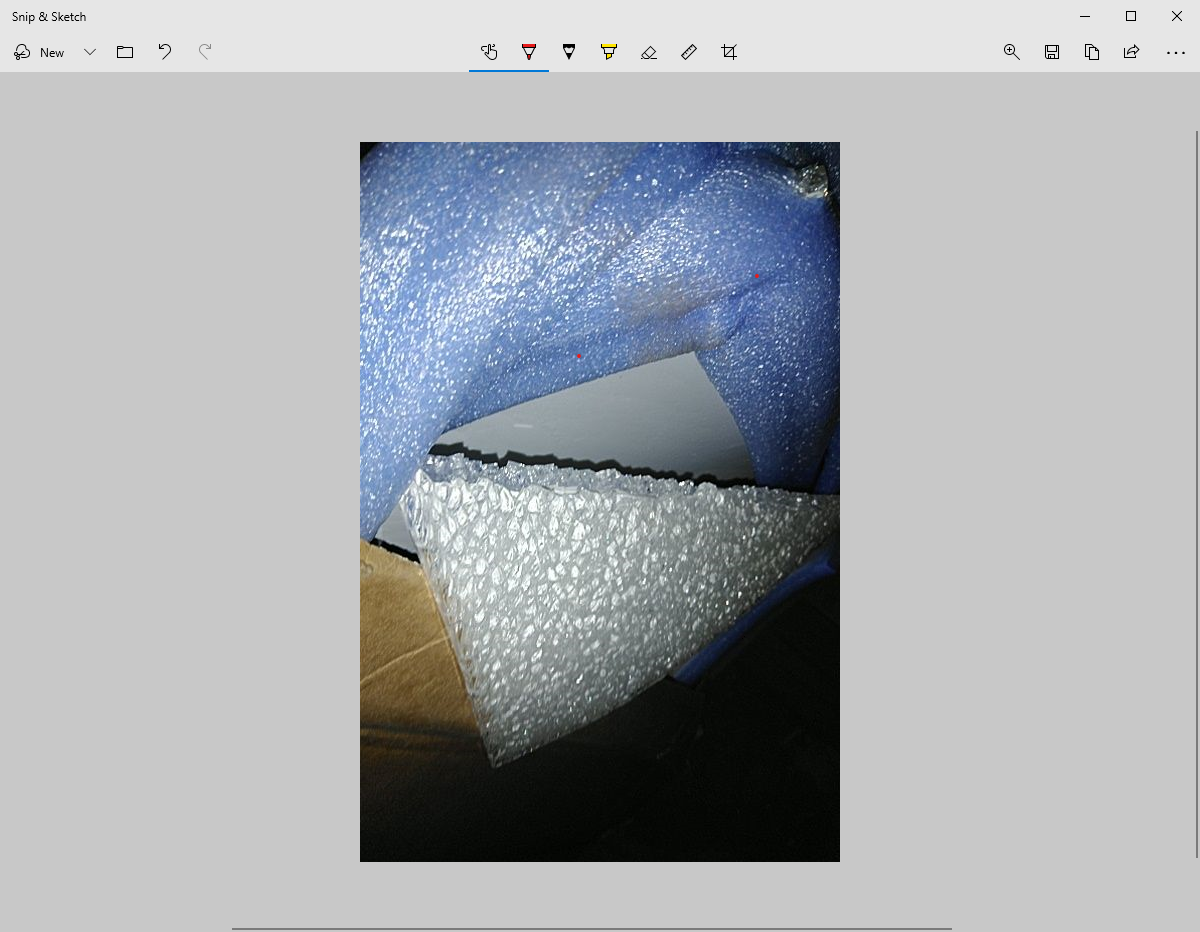
Task: Activate the Eraser tool
Action: point(649,52)
